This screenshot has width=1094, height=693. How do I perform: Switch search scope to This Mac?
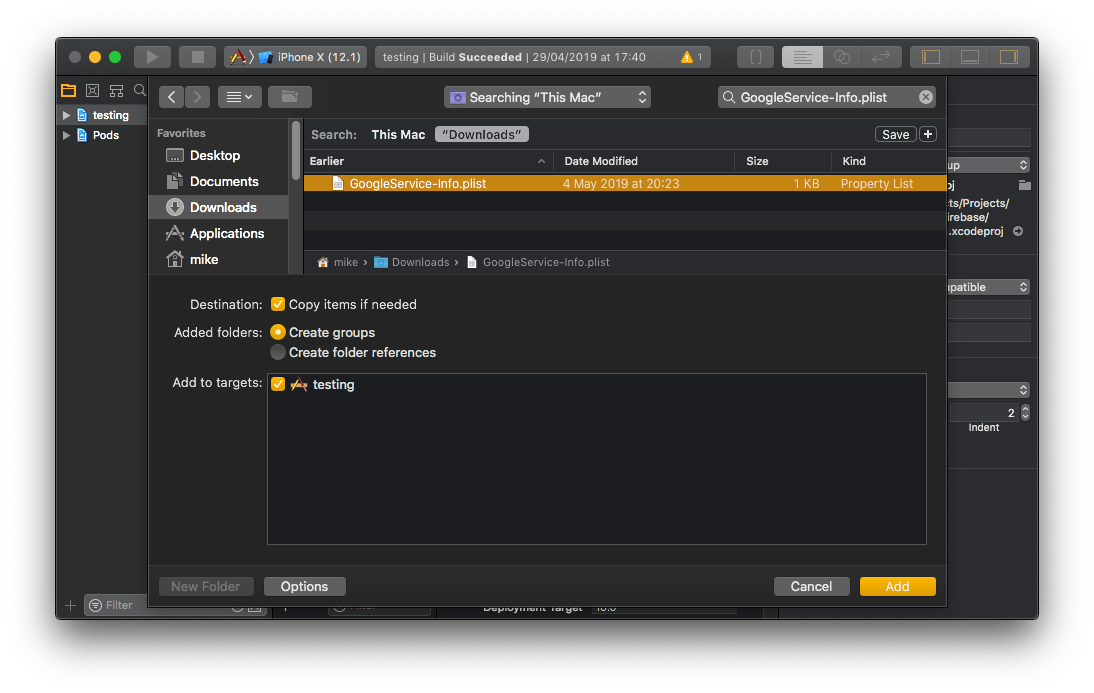(x=398, y=134)
